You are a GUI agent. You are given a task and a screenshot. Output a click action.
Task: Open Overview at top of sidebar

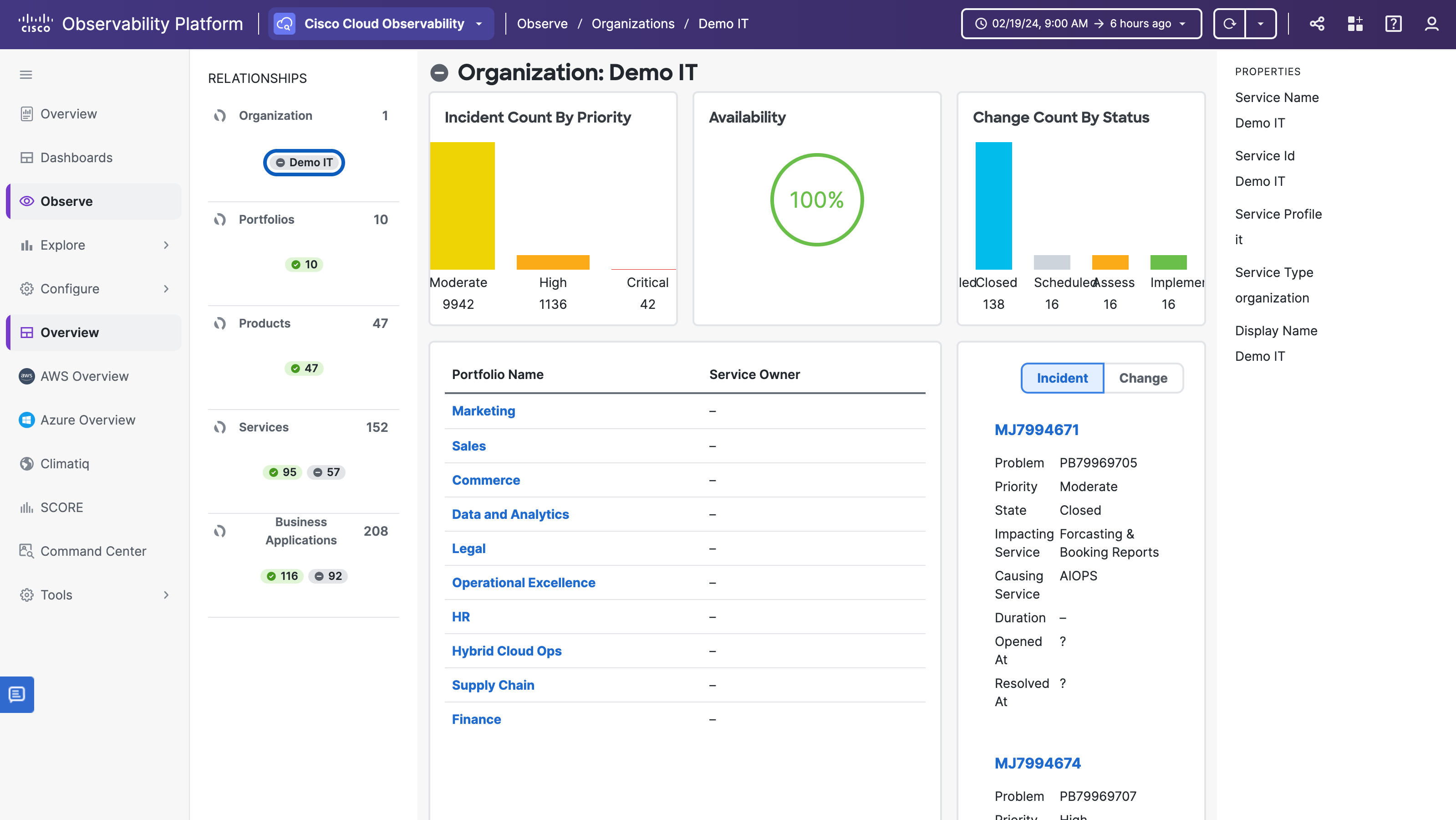point(93,114)
